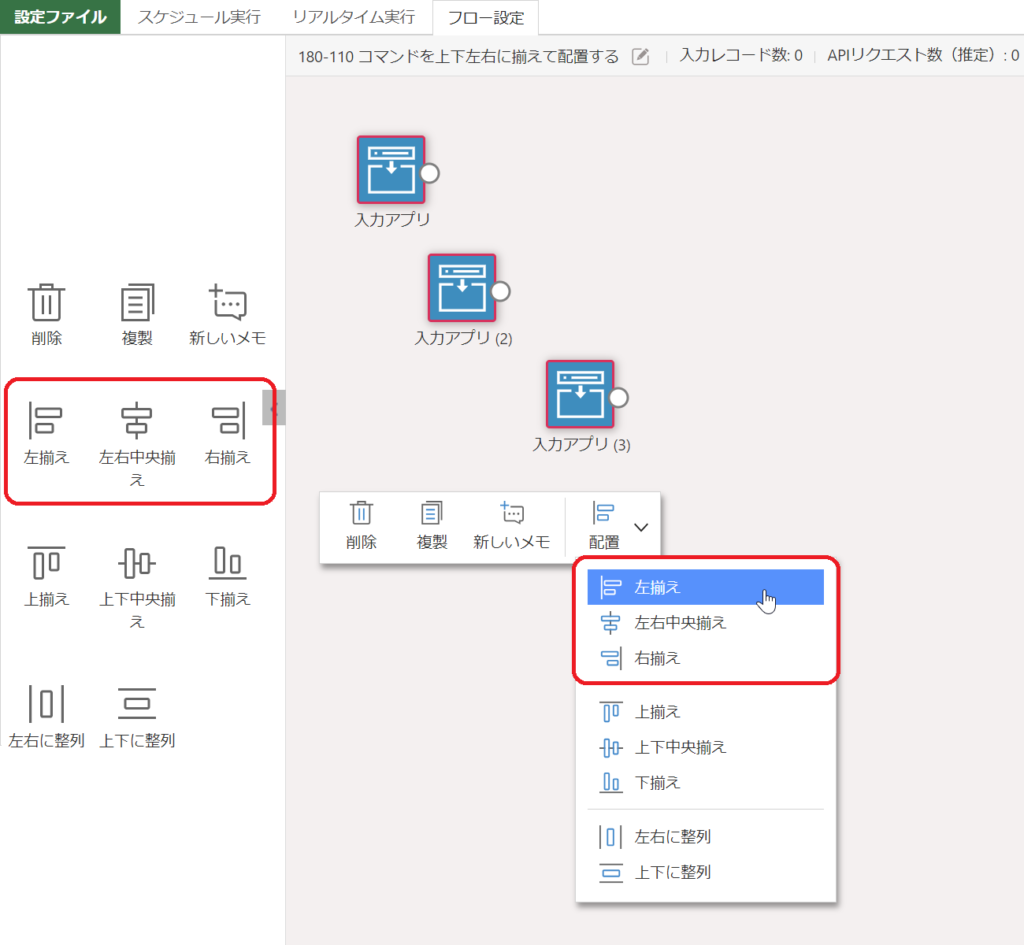The height and width of the screenshot is (945, 1024).
Task: Align right using the left panel icon
Action: (x=227, y=420)
